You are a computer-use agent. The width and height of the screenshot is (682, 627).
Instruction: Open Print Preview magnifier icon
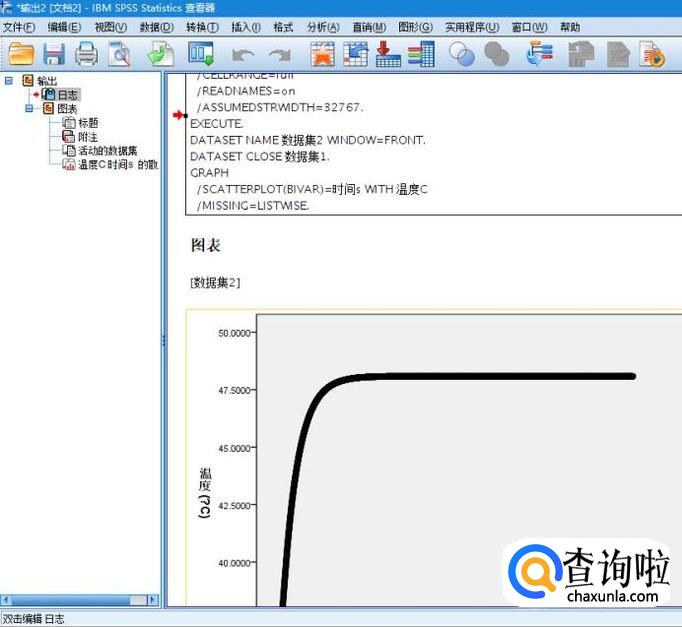tap(119, 54)
